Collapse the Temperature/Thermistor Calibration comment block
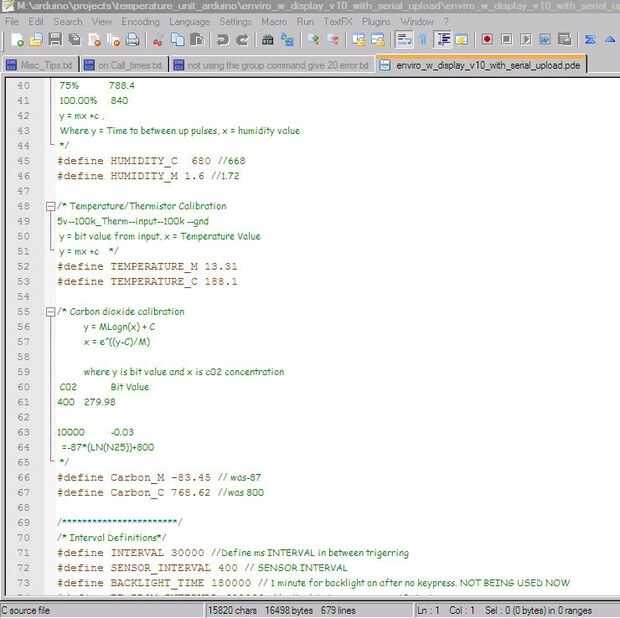The height and width of the screenshot is (618, 620). click(x=49, y=206)
